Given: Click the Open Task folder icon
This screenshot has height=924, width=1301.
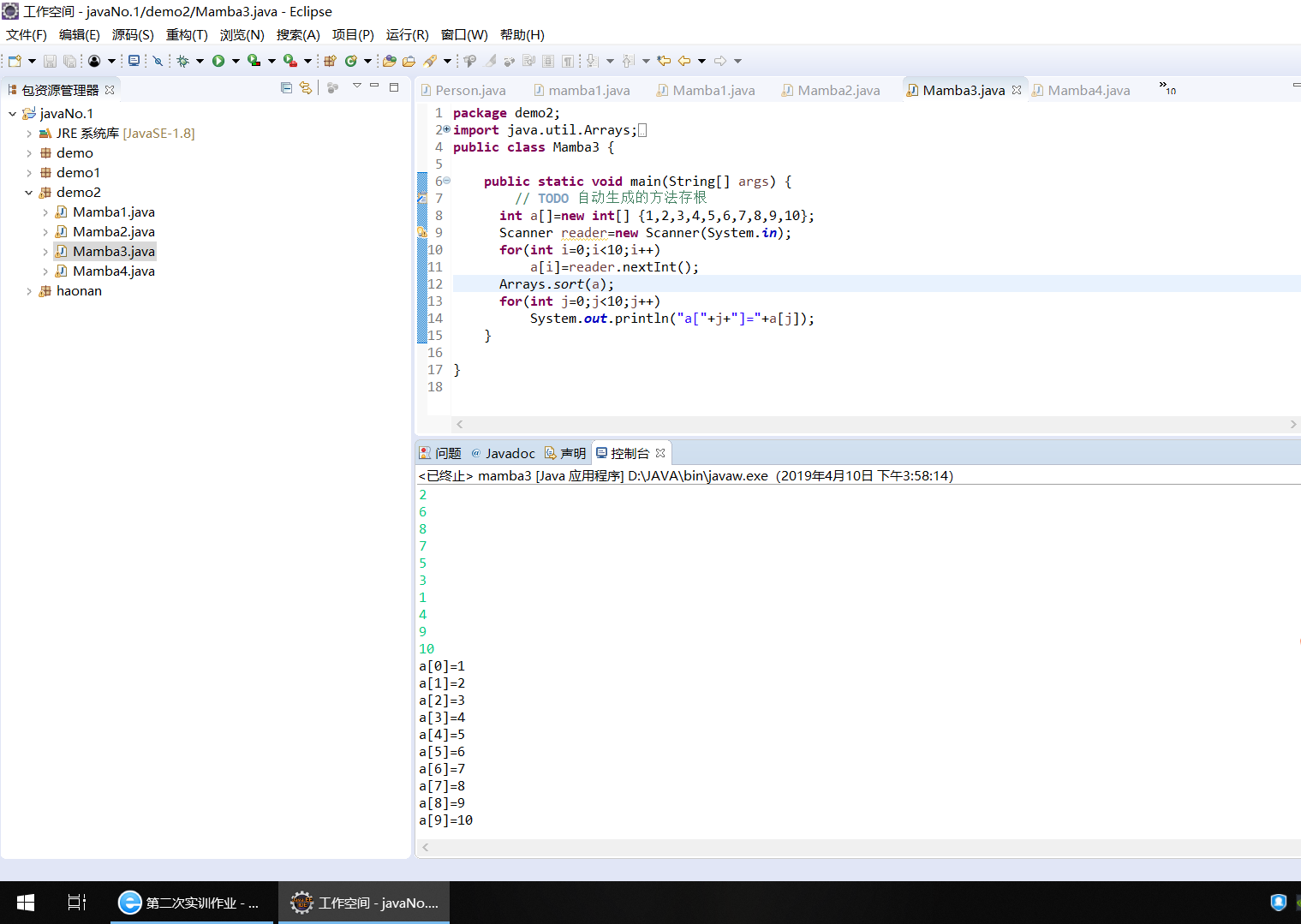Looking at the screenshot, I should click(x=409, y=61).
